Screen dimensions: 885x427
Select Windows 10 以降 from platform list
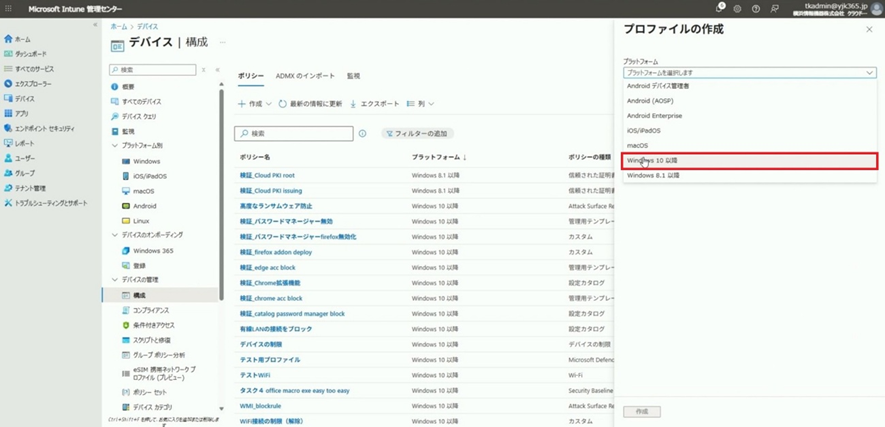749,160
